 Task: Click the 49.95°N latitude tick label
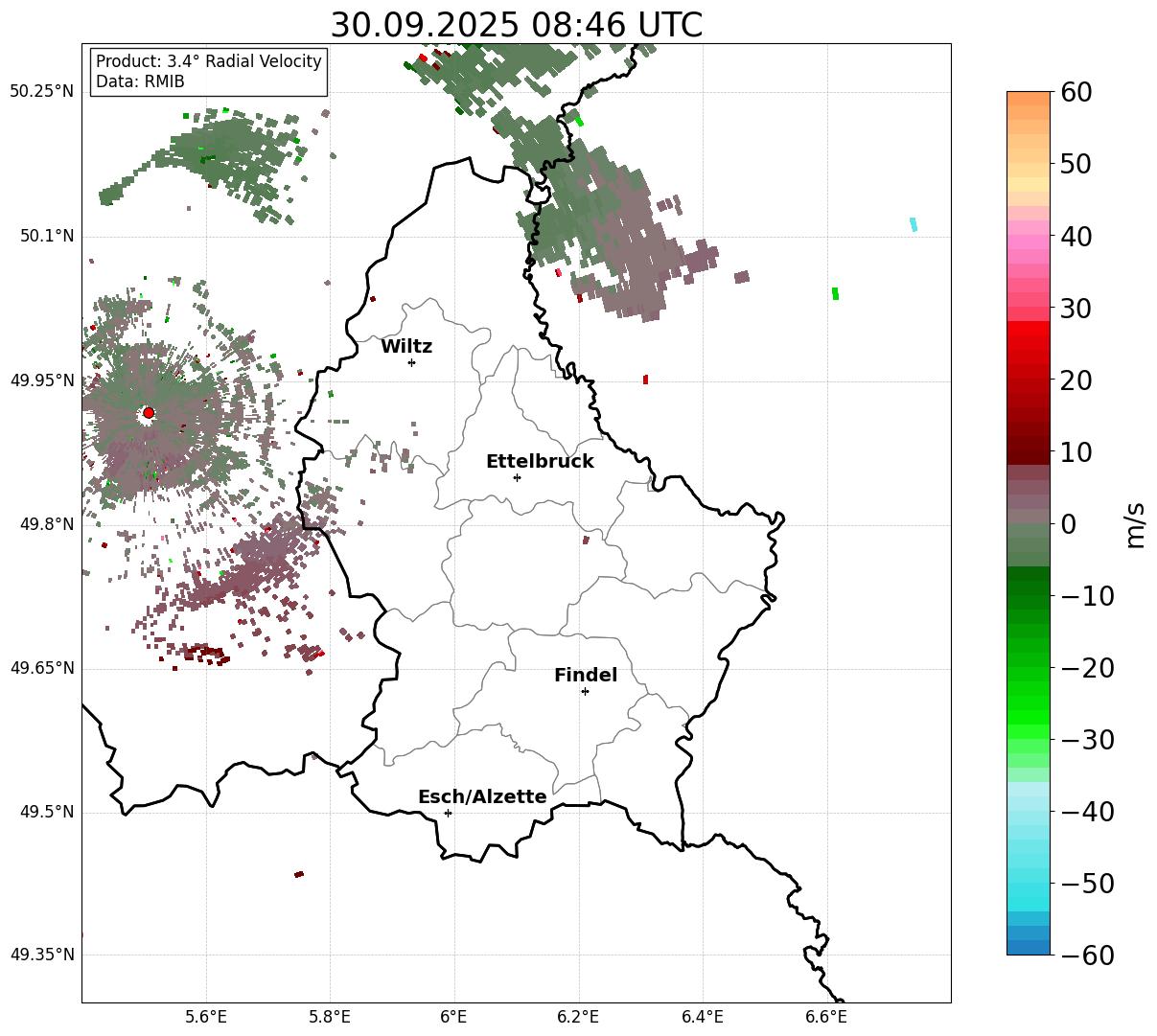[x=41, y=380]
